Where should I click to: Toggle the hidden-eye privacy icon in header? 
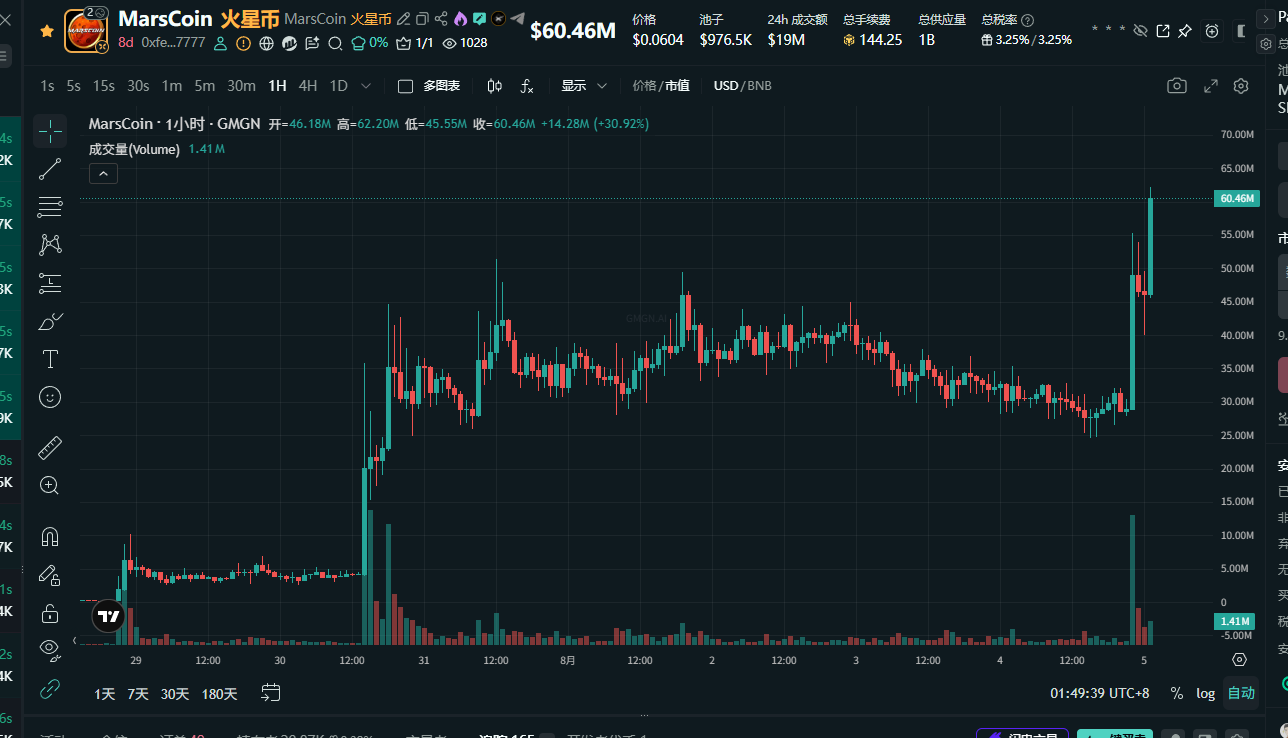click(x=1140, y=31)
